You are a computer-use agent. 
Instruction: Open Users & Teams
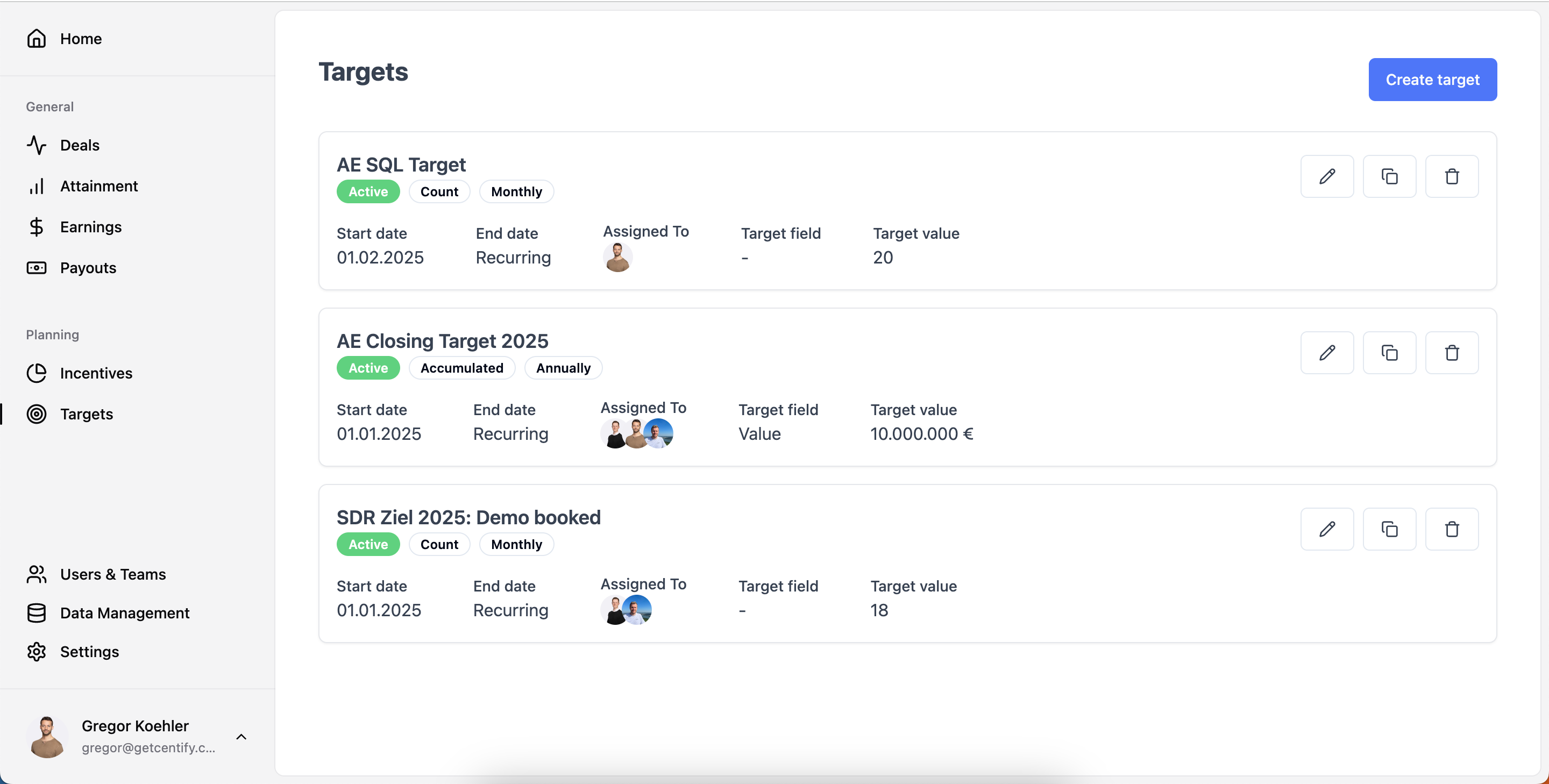[112, 574]
